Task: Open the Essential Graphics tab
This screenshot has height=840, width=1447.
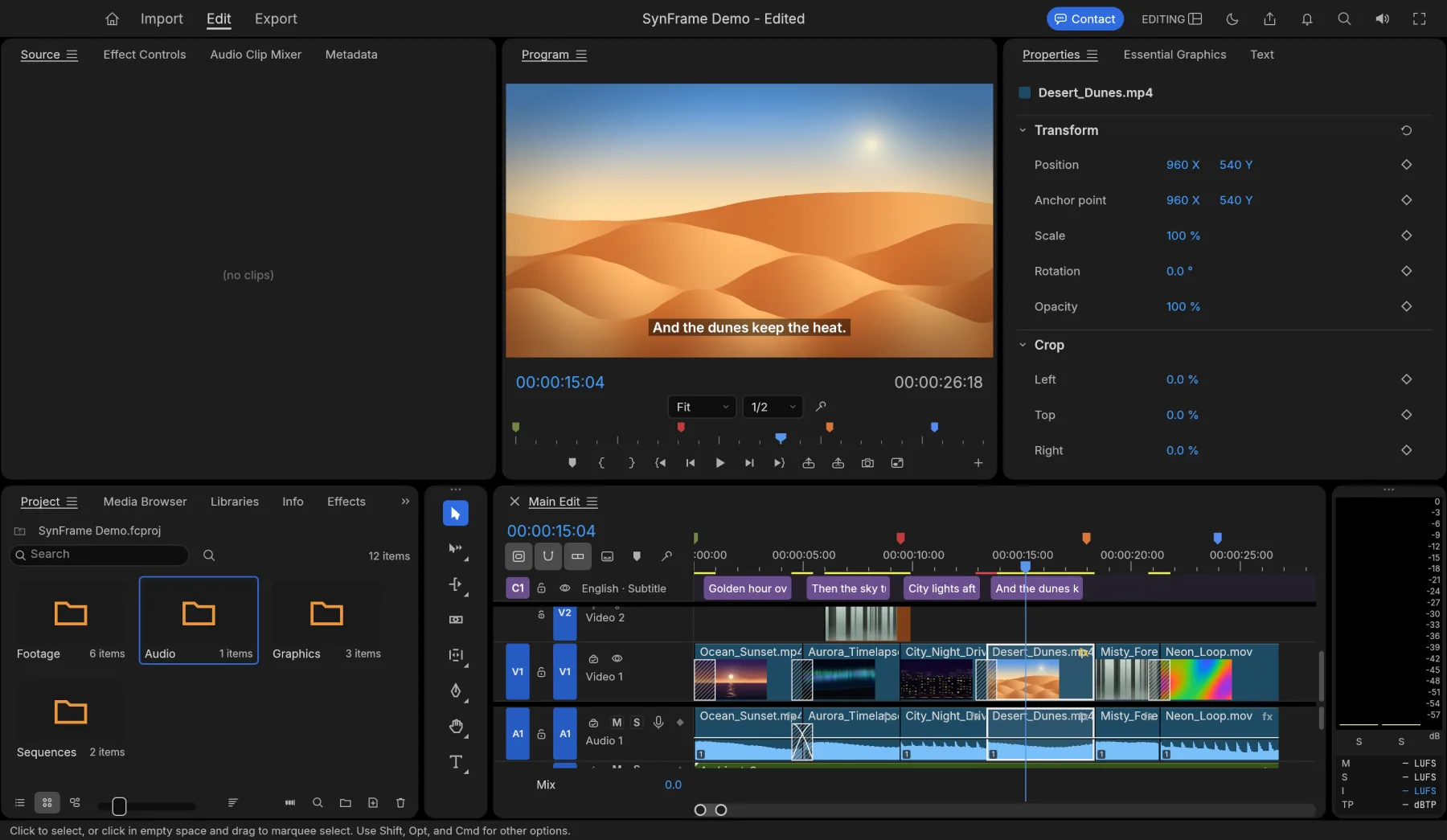Action: (1174, 55)
